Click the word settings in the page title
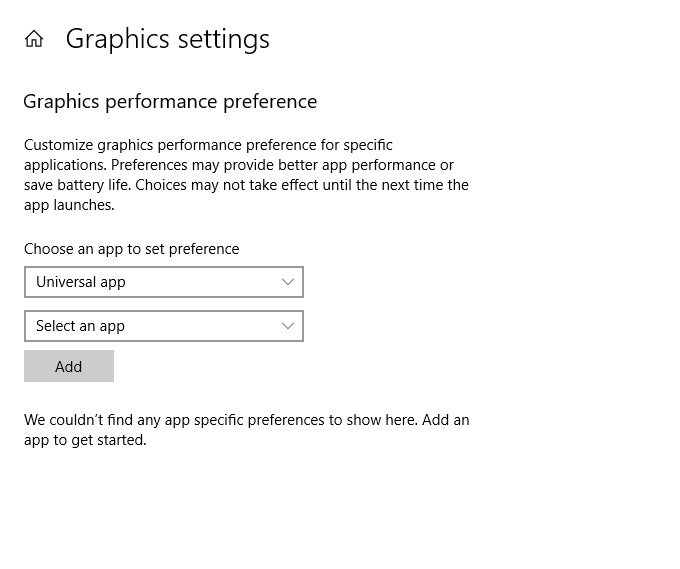This screenshot has width=680, height=569. pyautogui.click(x=223, y=39)
